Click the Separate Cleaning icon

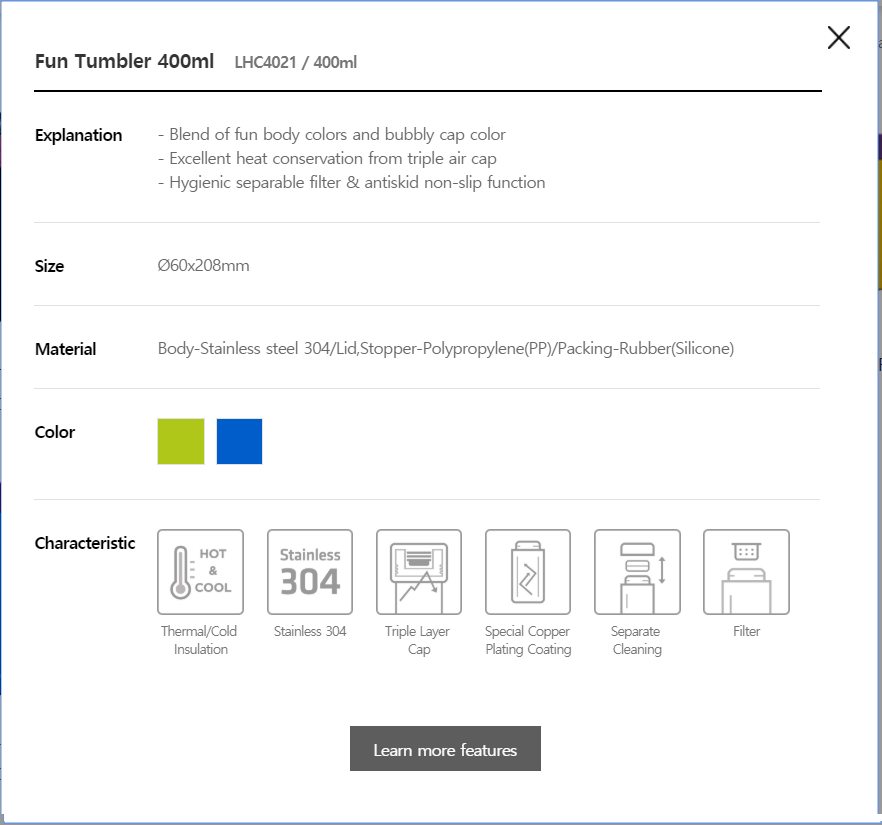coord(637,572)
